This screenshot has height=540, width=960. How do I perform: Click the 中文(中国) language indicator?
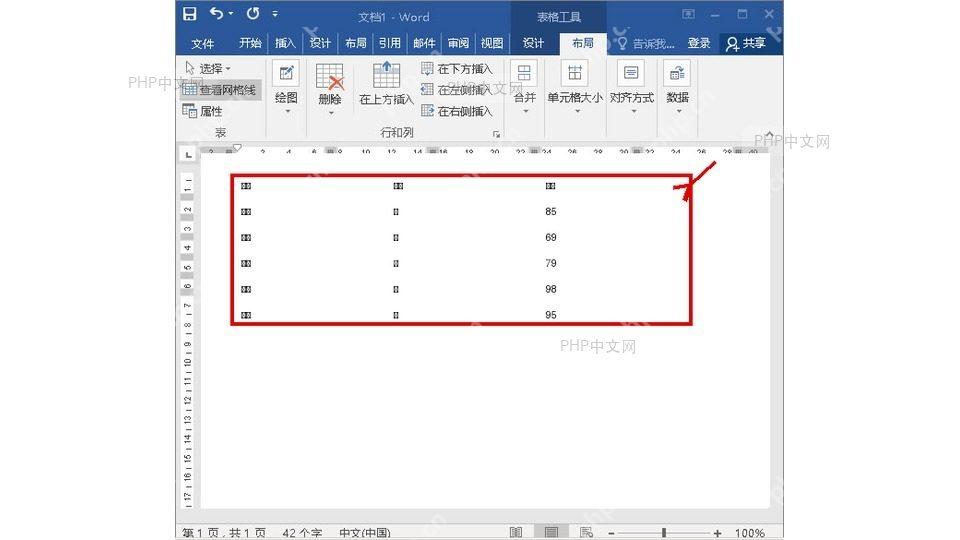click(x=365, y=533)
